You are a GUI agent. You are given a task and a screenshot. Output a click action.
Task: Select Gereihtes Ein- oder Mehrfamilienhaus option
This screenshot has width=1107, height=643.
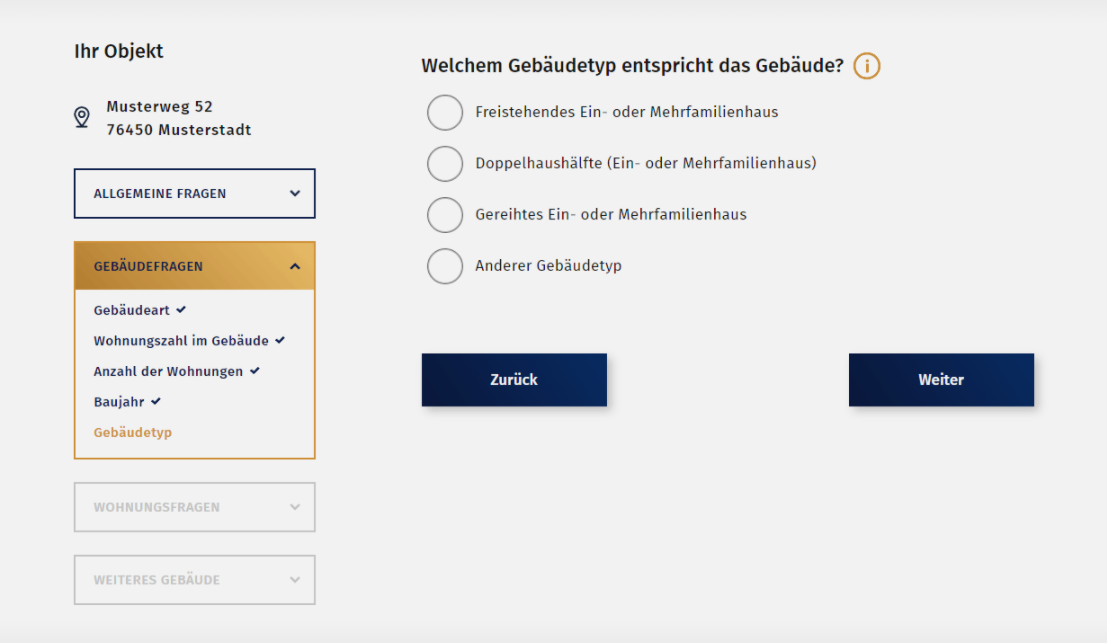tap(445, 215)
